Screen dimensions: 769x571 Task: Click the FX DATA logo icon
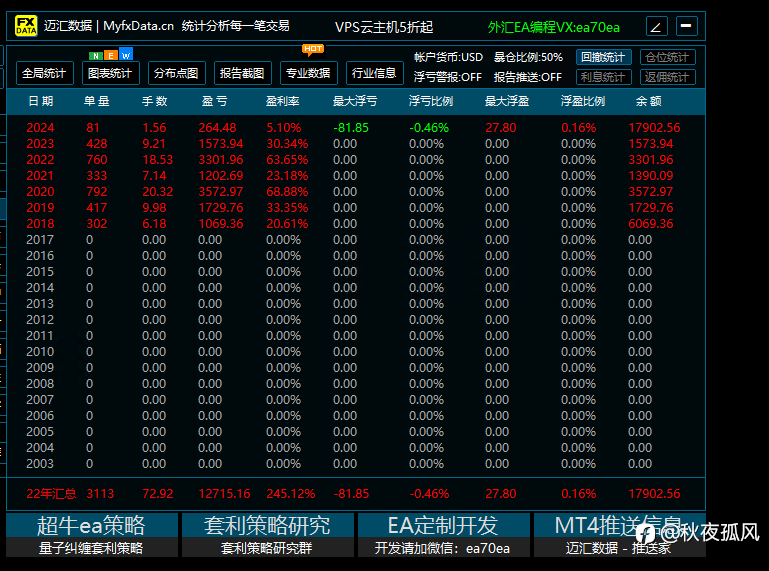[26, 26]
